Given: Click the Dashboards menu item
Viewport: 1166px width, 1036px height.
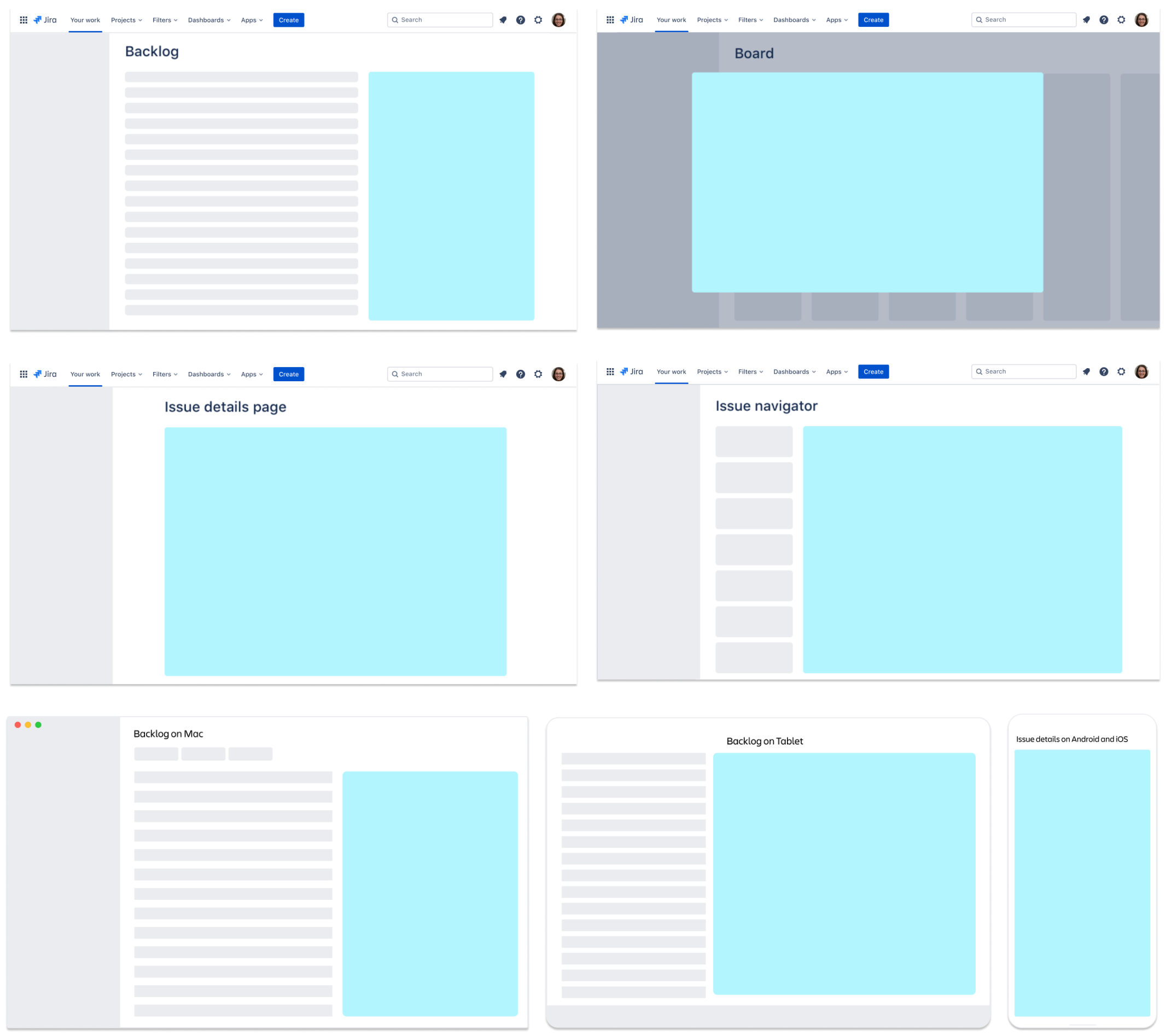Looking at the screenshot, I should tap(207, 19).
